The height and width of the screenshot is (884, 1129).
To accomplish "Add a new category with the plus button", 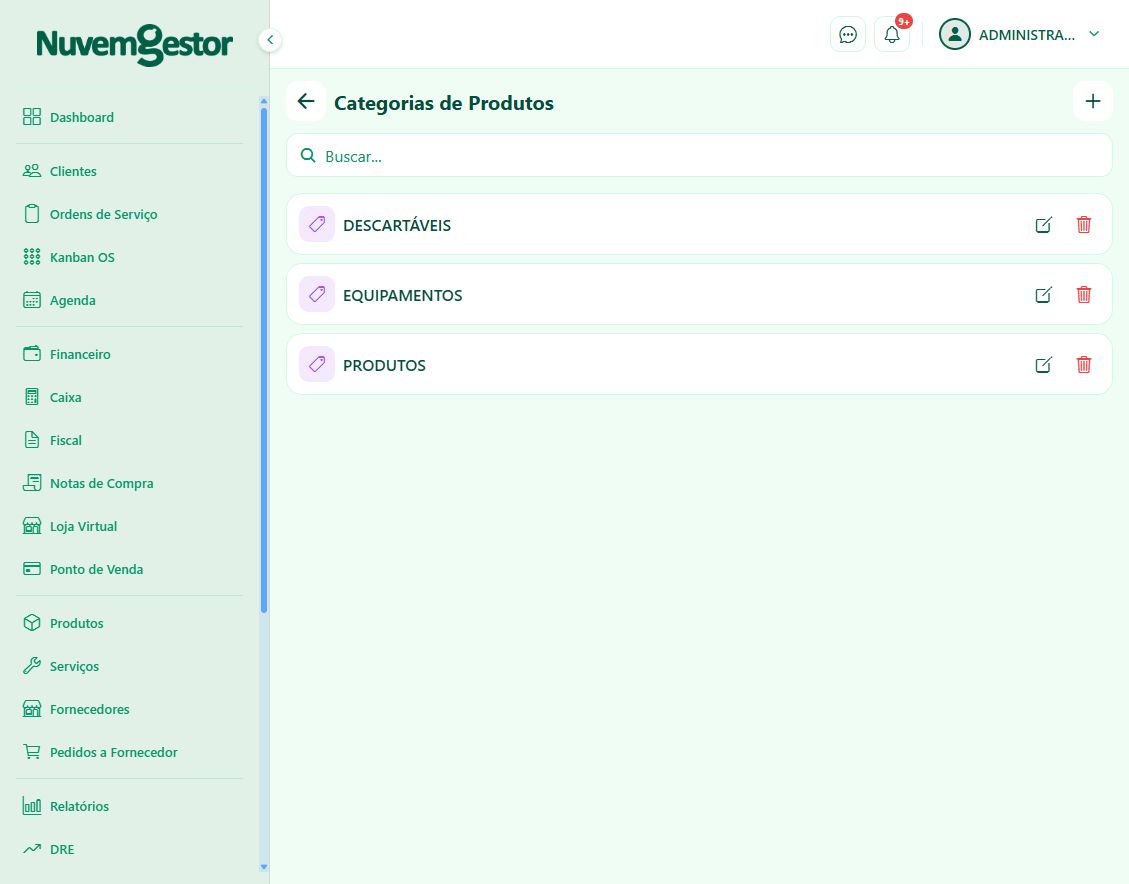I will point(1092,102).
